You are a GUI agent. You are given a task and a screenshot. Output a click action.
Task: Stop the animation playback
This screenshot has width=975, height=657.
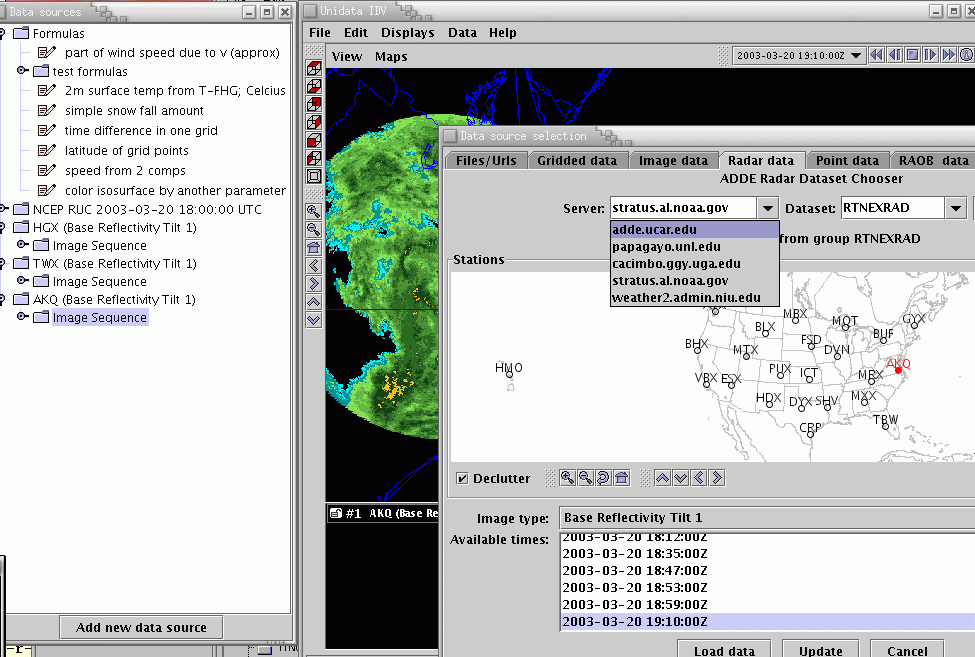click(913, 55)
